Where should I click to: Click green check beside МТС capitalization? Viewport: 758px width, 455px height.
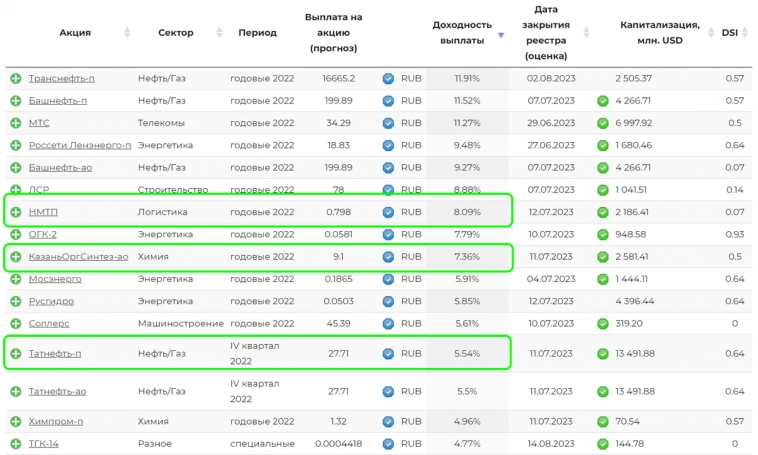click(x=602, y=123)
